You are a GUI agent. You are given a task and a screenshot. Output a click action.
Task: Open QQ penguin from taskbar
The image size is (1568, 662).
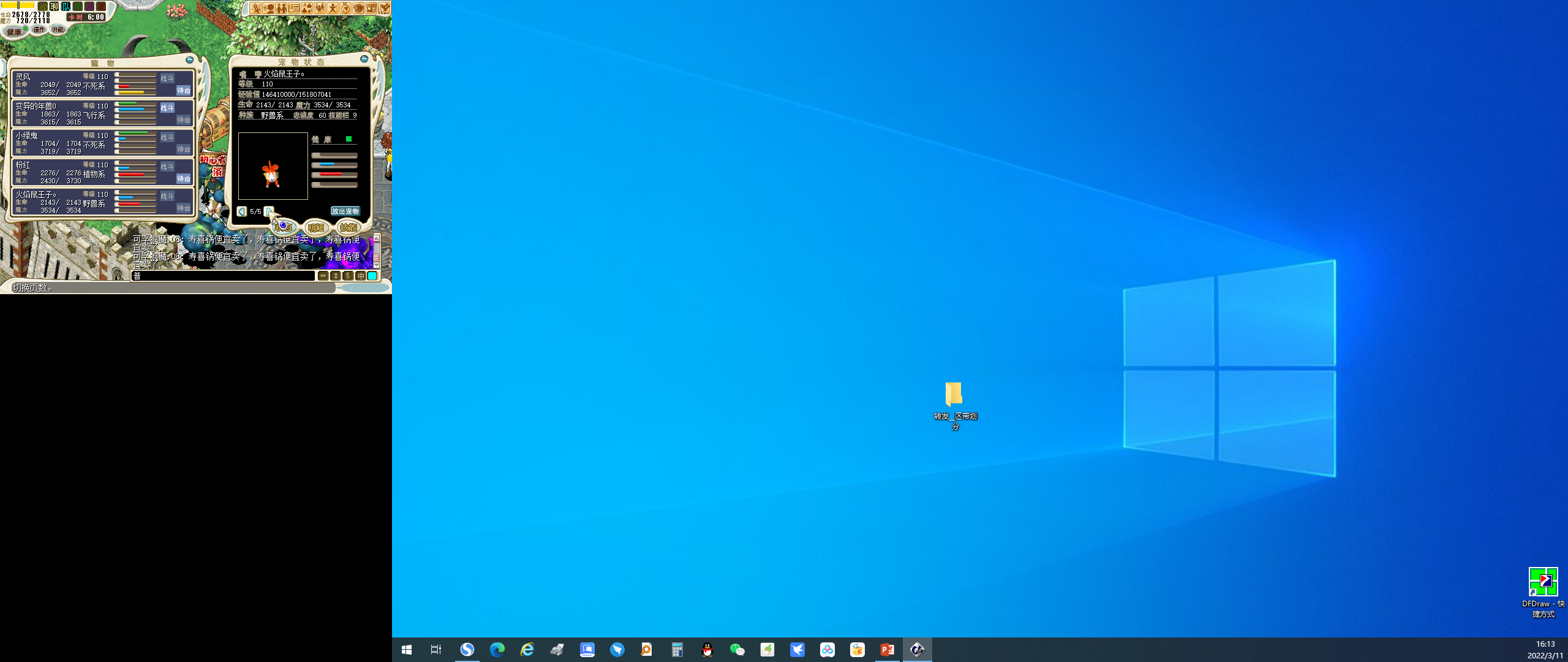[x=707, y=650]
